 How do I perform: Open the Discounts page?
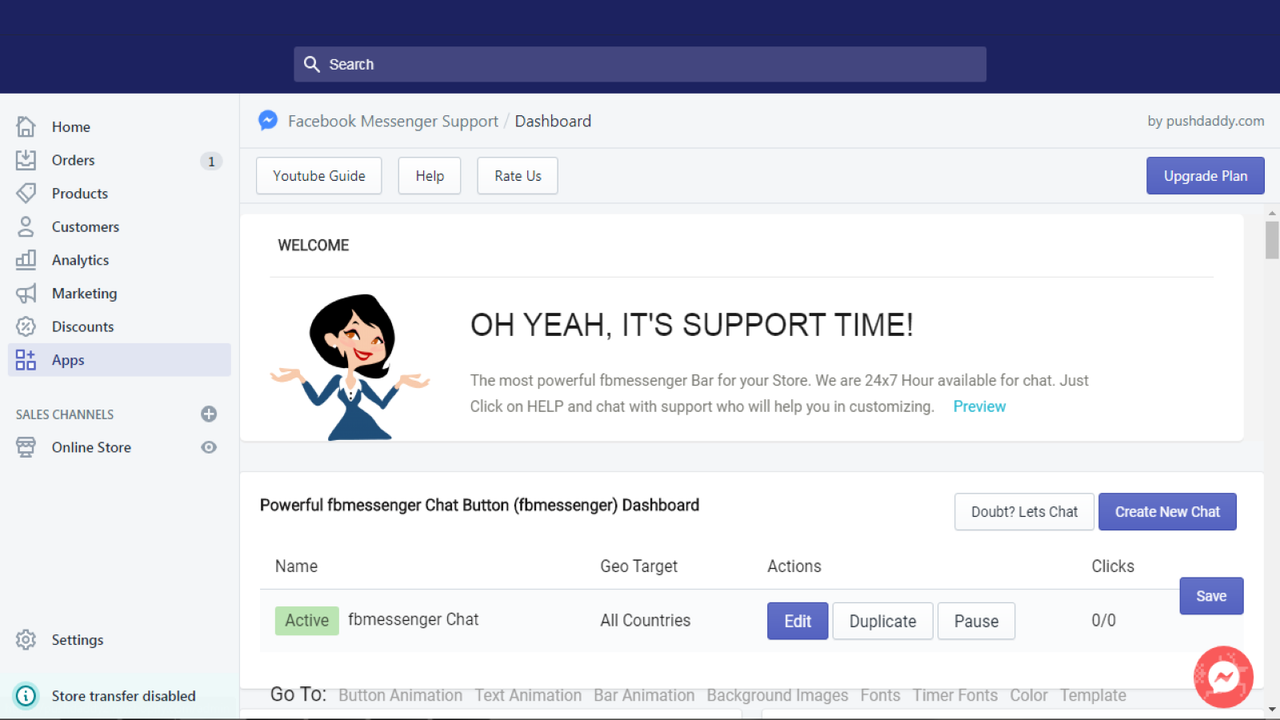coord(83,327)
